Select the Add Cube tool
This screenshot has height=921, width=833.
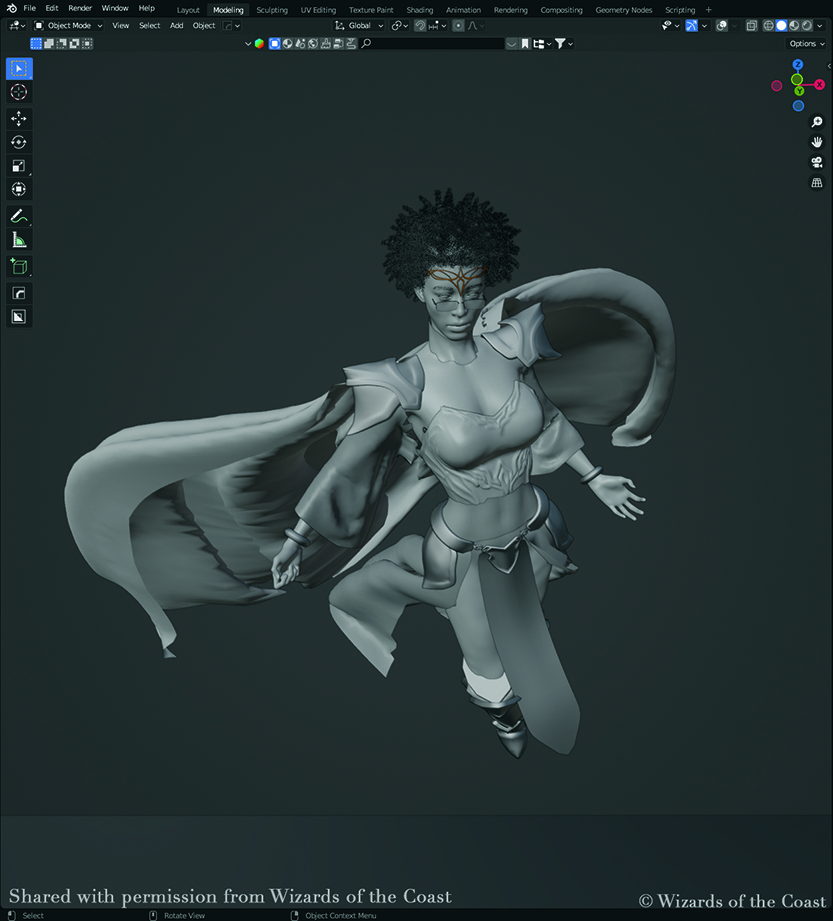[x=19, y=267]
